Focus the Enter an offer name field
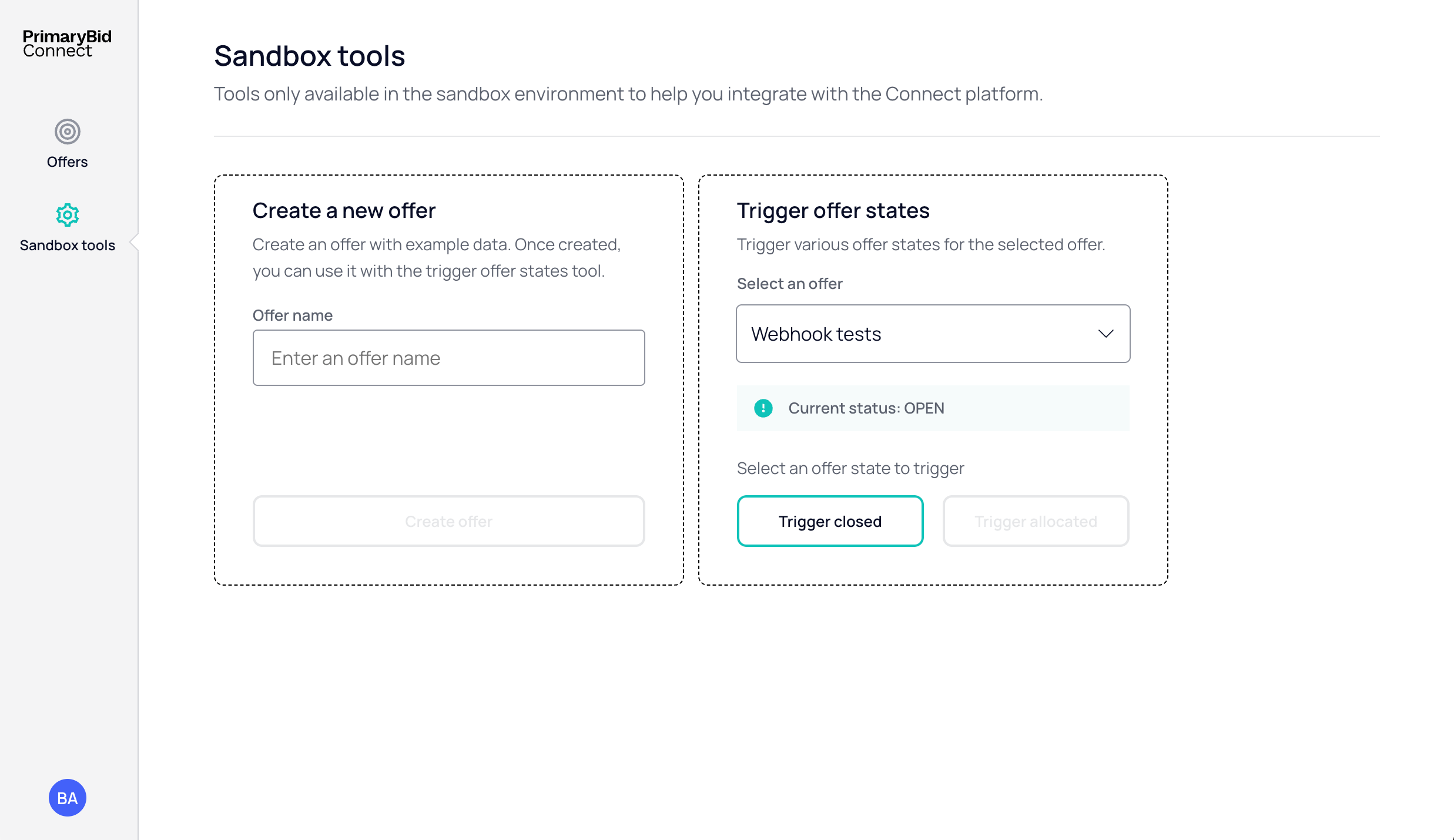 pos(448,358)
